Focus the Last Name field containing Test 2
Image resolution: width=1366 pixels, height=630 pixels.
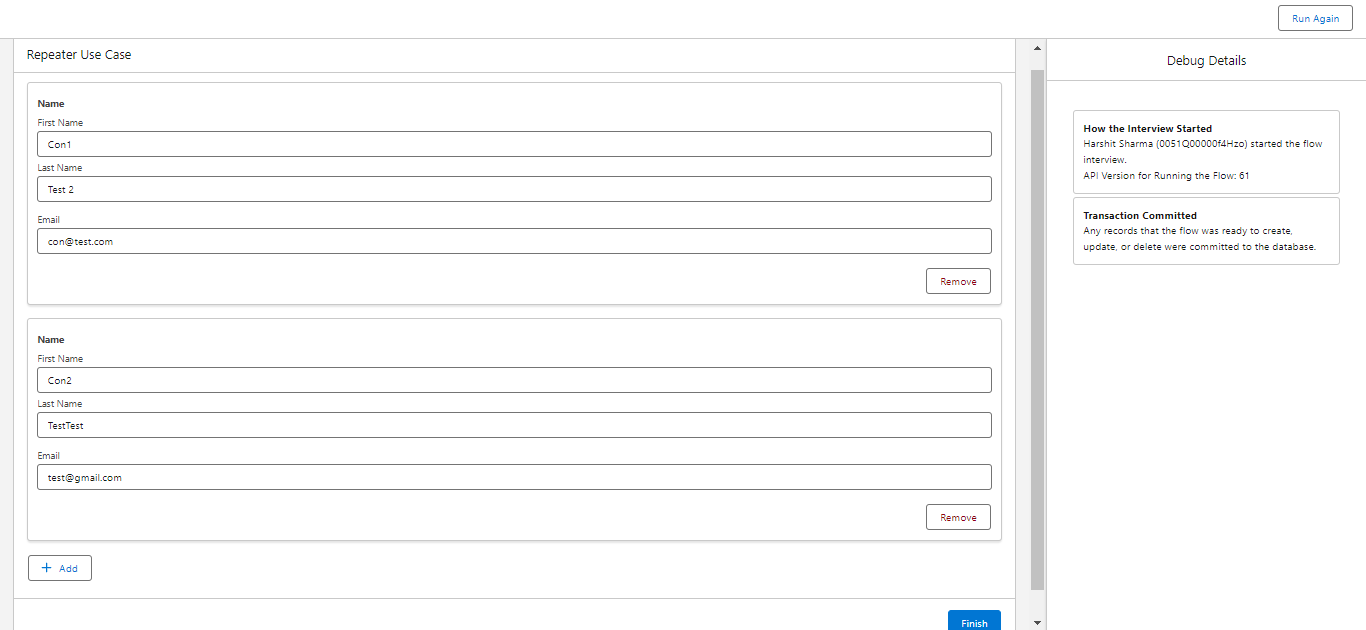pos(514,189)
